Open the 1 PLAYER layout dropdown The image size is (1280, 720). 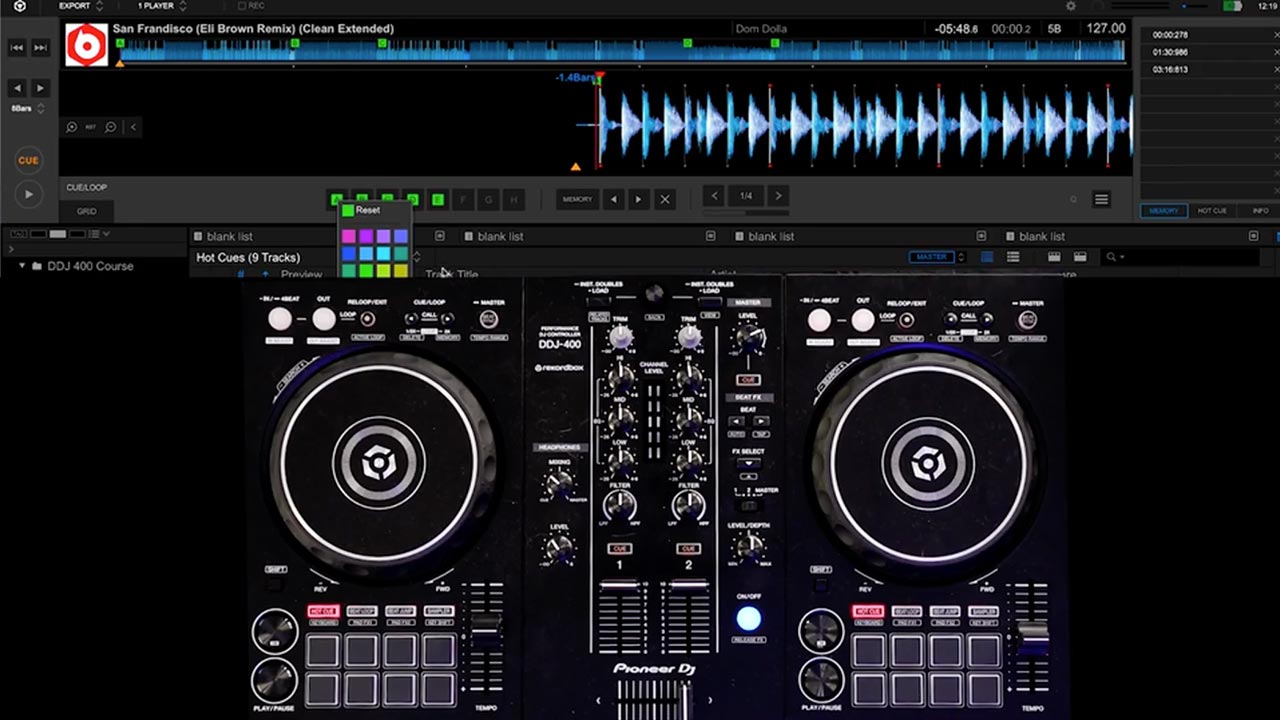pos(162,6)
